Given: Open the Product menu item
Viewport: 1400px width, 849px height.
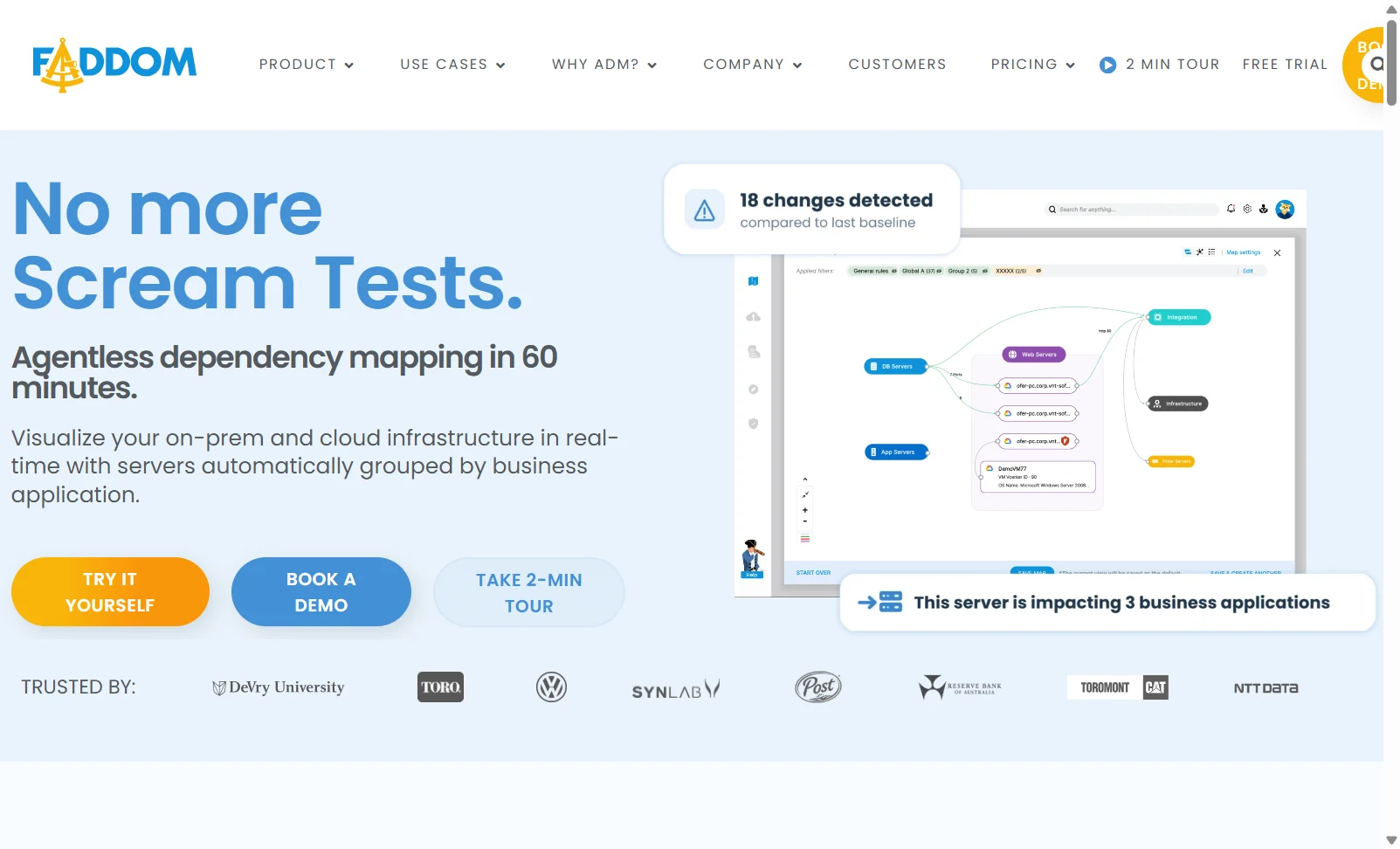Looking at the screenshot, I should pyautogui.click(x=298, y=65).
